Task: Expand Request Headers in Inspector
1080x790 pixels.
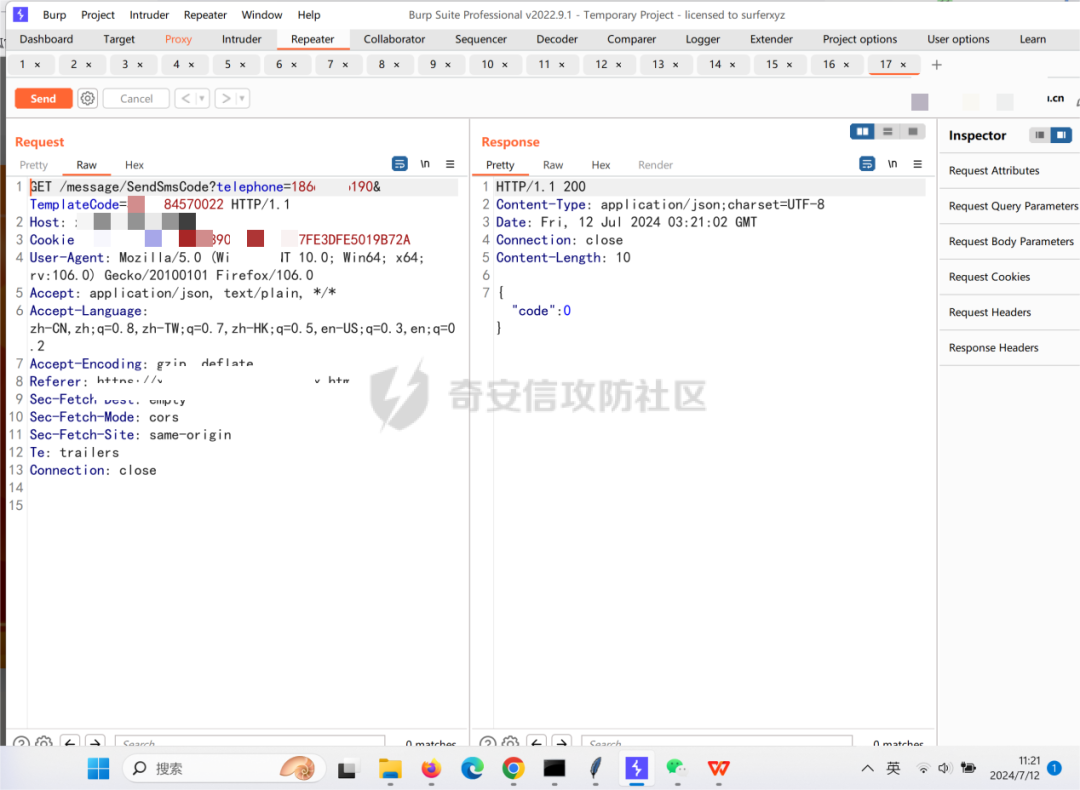Action: 1010,313
